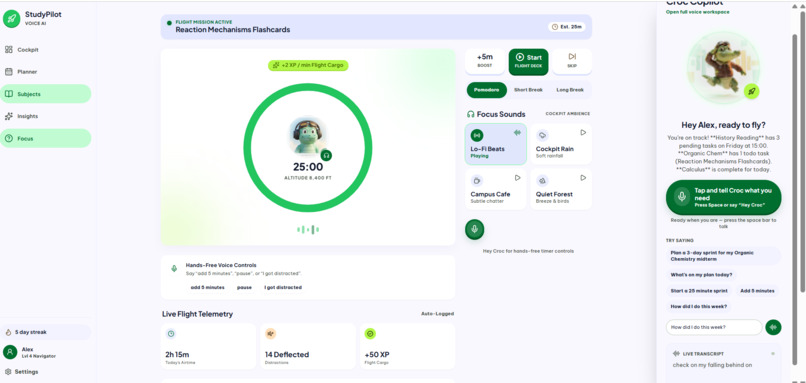Click the Cockpit Rain cloud icon
This screenshot has height=383, width=806.
click(x=542, y=135)
